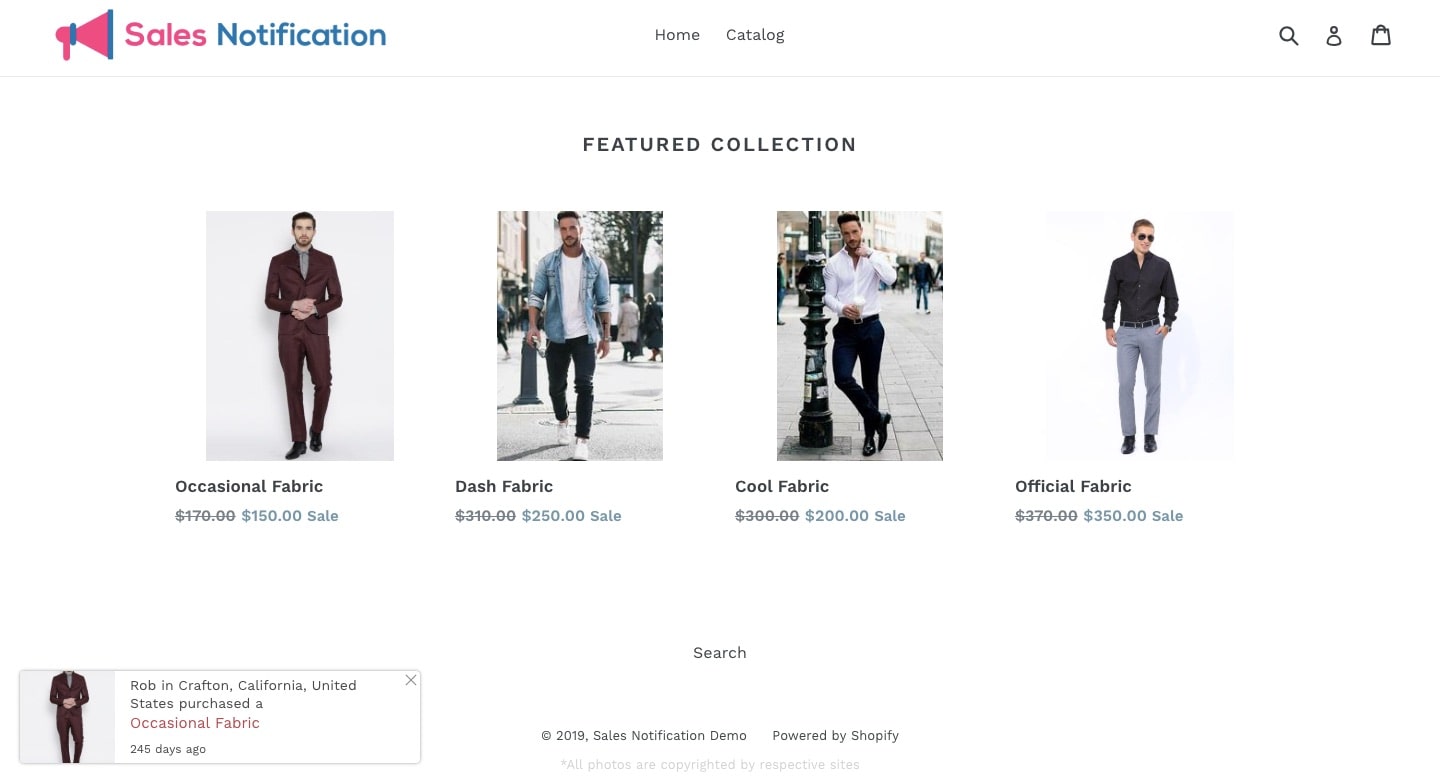Open the Catalog menu item

pyautogui.click(x=755, y=35)
